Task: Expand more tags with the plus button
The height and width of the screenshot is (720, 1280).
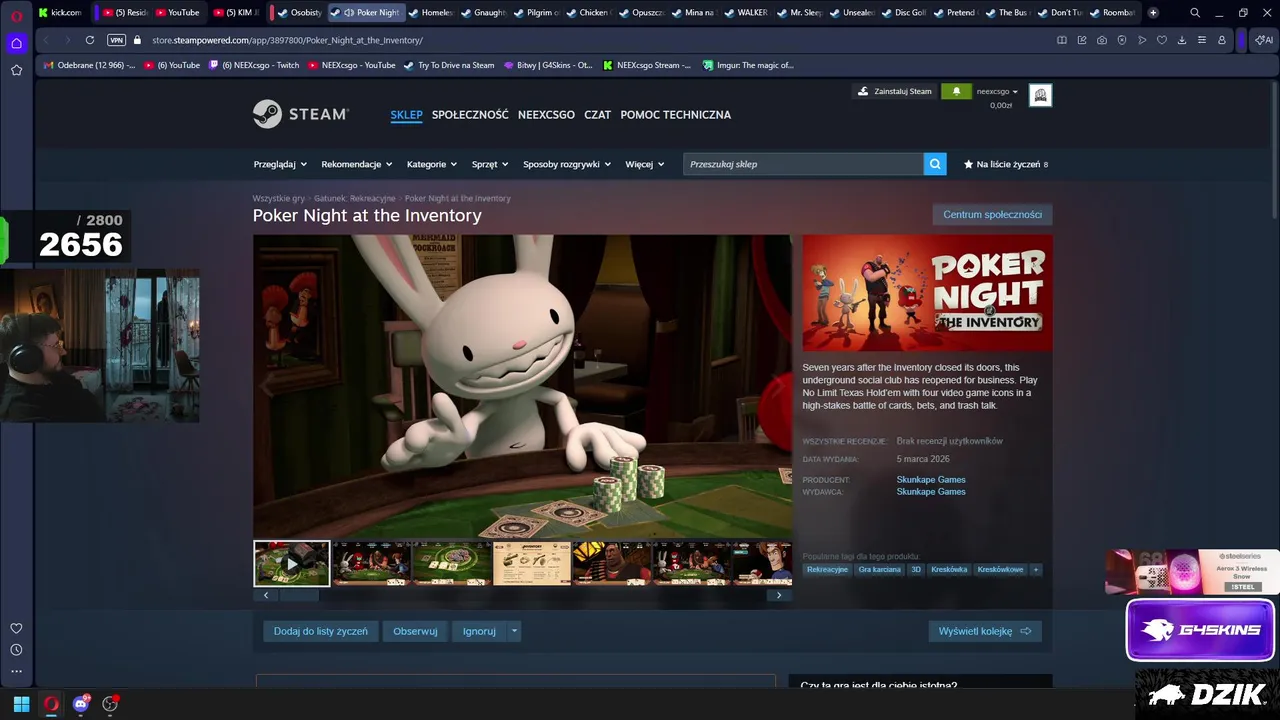Action: click(x=1035, y=569)
